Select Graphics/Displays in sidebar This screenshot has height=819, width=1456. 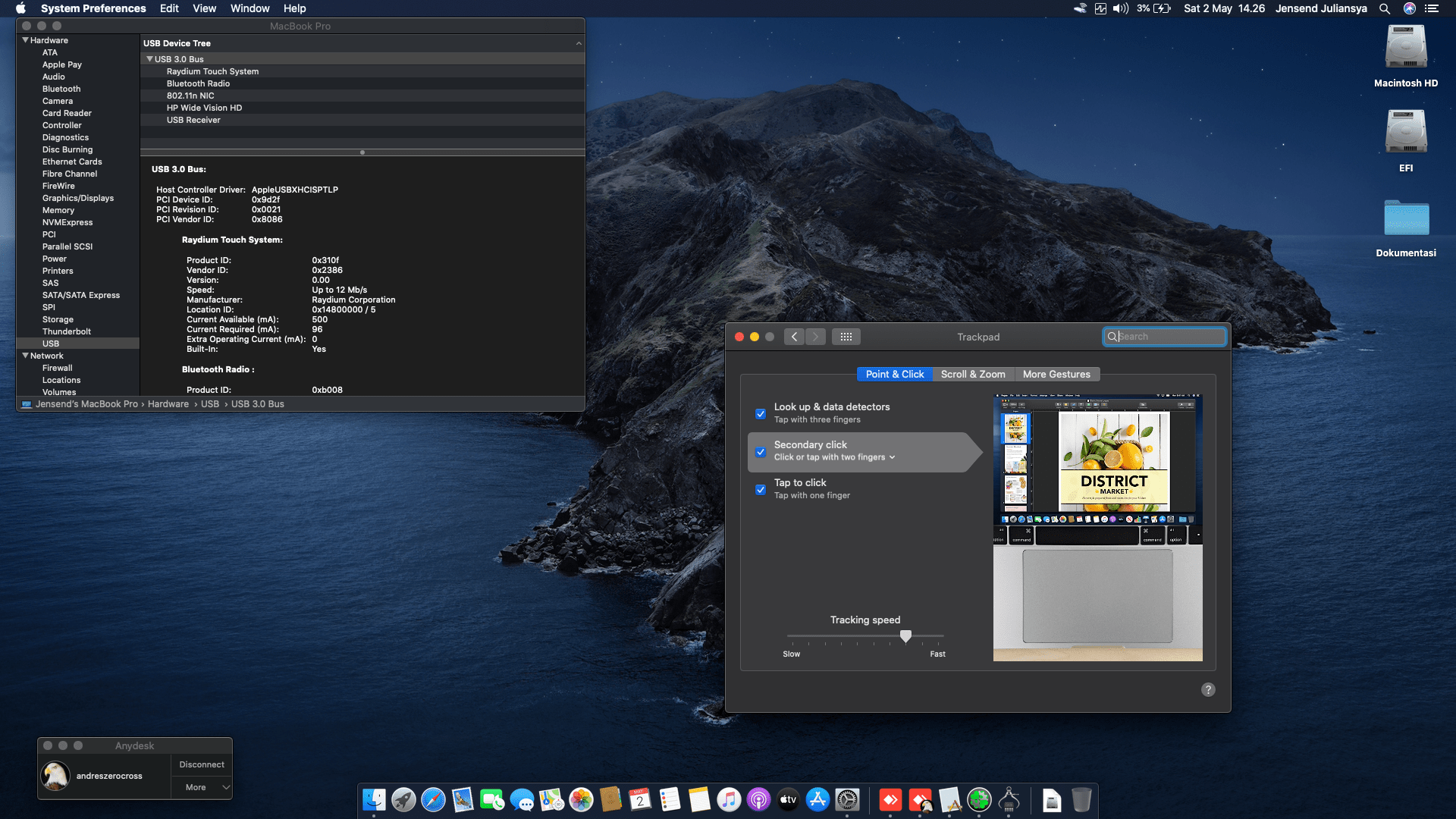78,198
